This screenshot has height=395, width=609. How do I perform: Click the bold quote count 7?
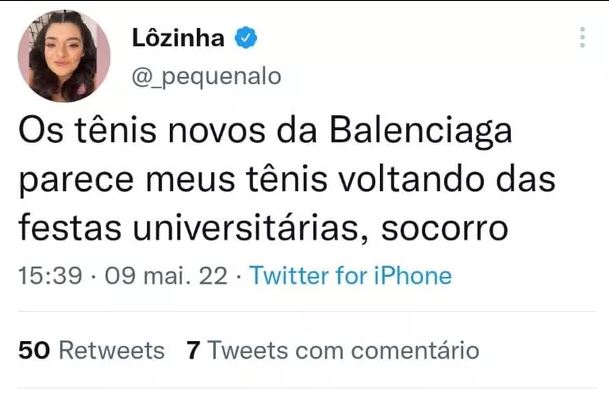(x=193, y=350)
